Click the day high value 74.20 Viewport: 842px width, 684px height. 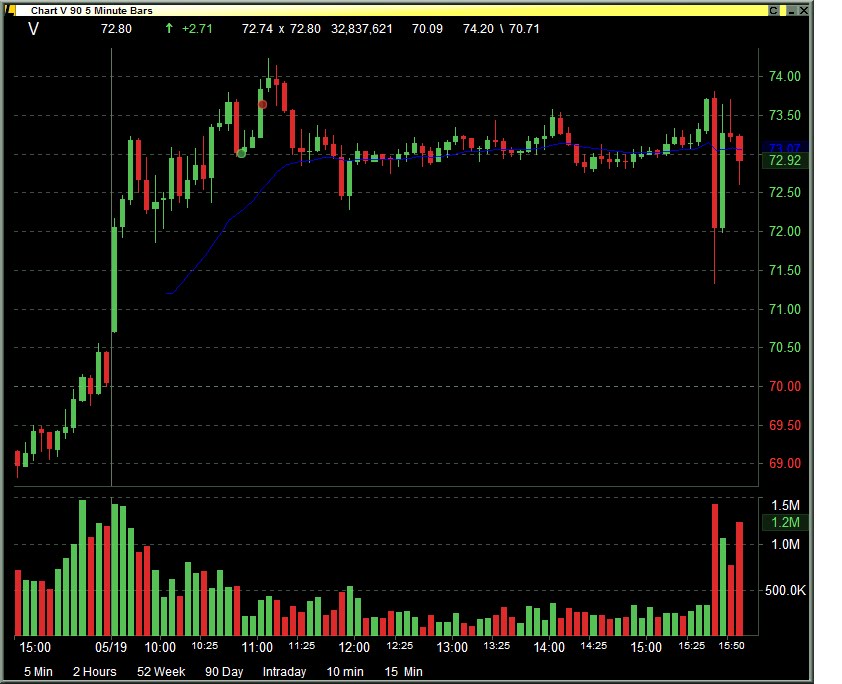click(478, 29)
